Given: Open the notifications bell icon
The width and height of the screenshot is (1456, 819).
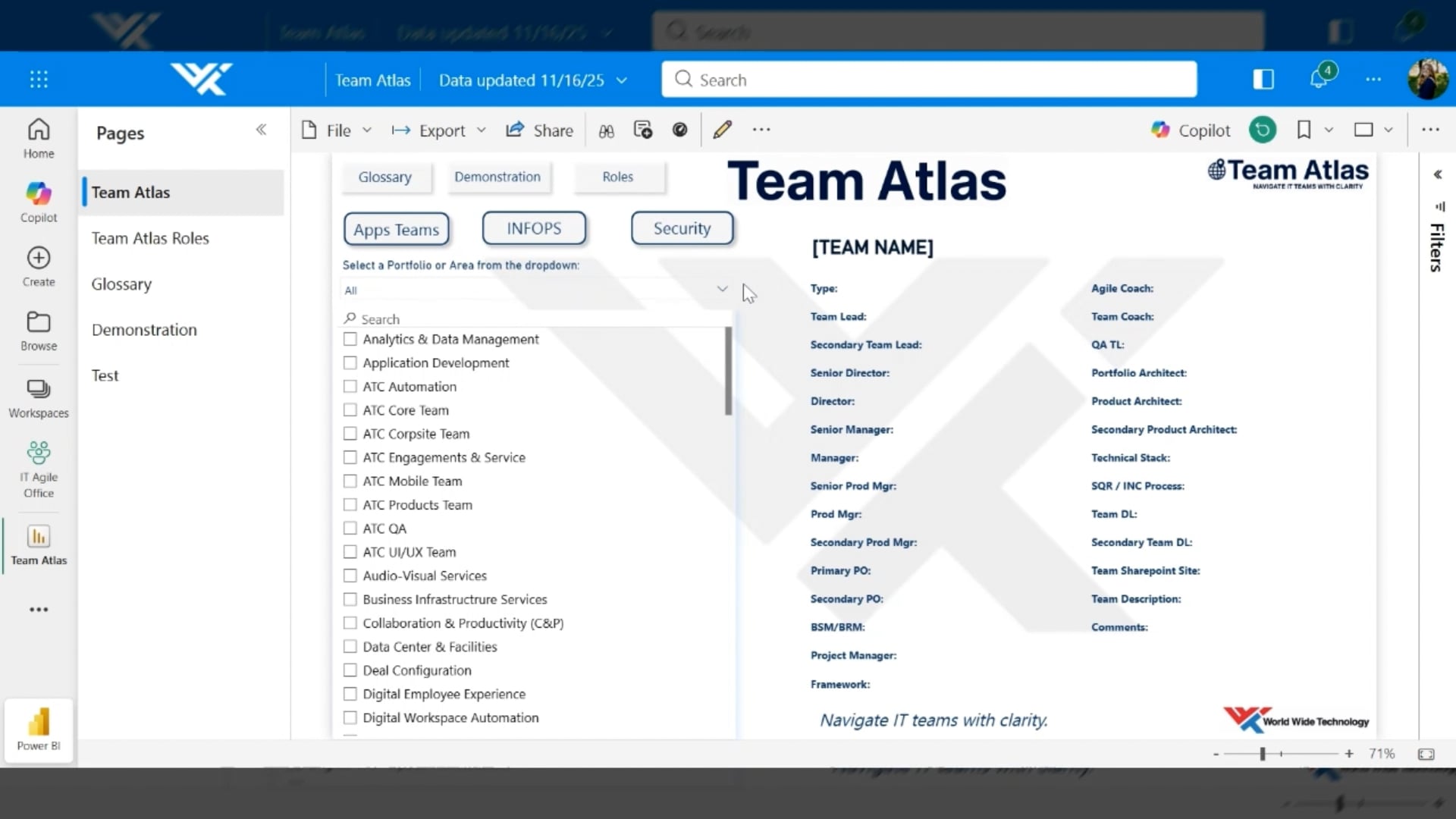Looking at the screenshot, I should [1319, 79].
